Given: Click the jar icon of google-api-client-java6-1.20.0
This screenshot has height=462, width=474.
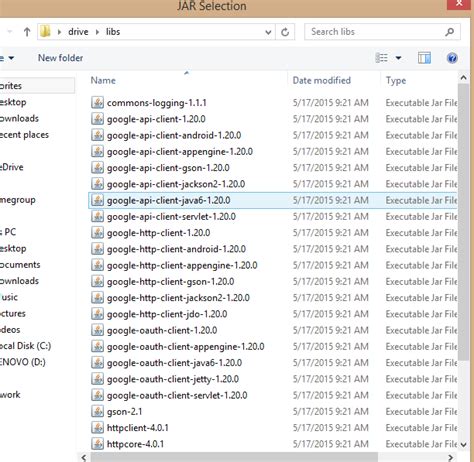Looking at the screenshot, I should [97, 200].
